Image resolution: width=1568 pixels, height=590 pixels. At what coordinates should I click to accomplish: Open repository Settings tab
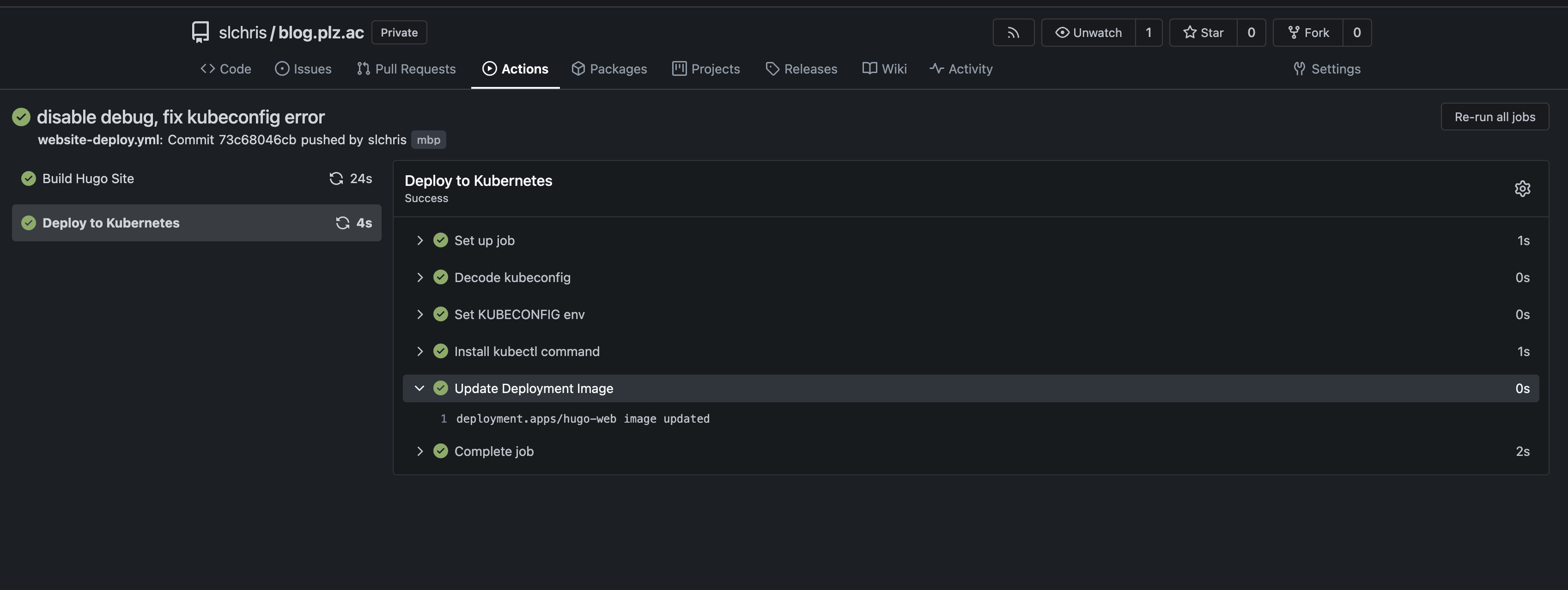[1327, 68]
